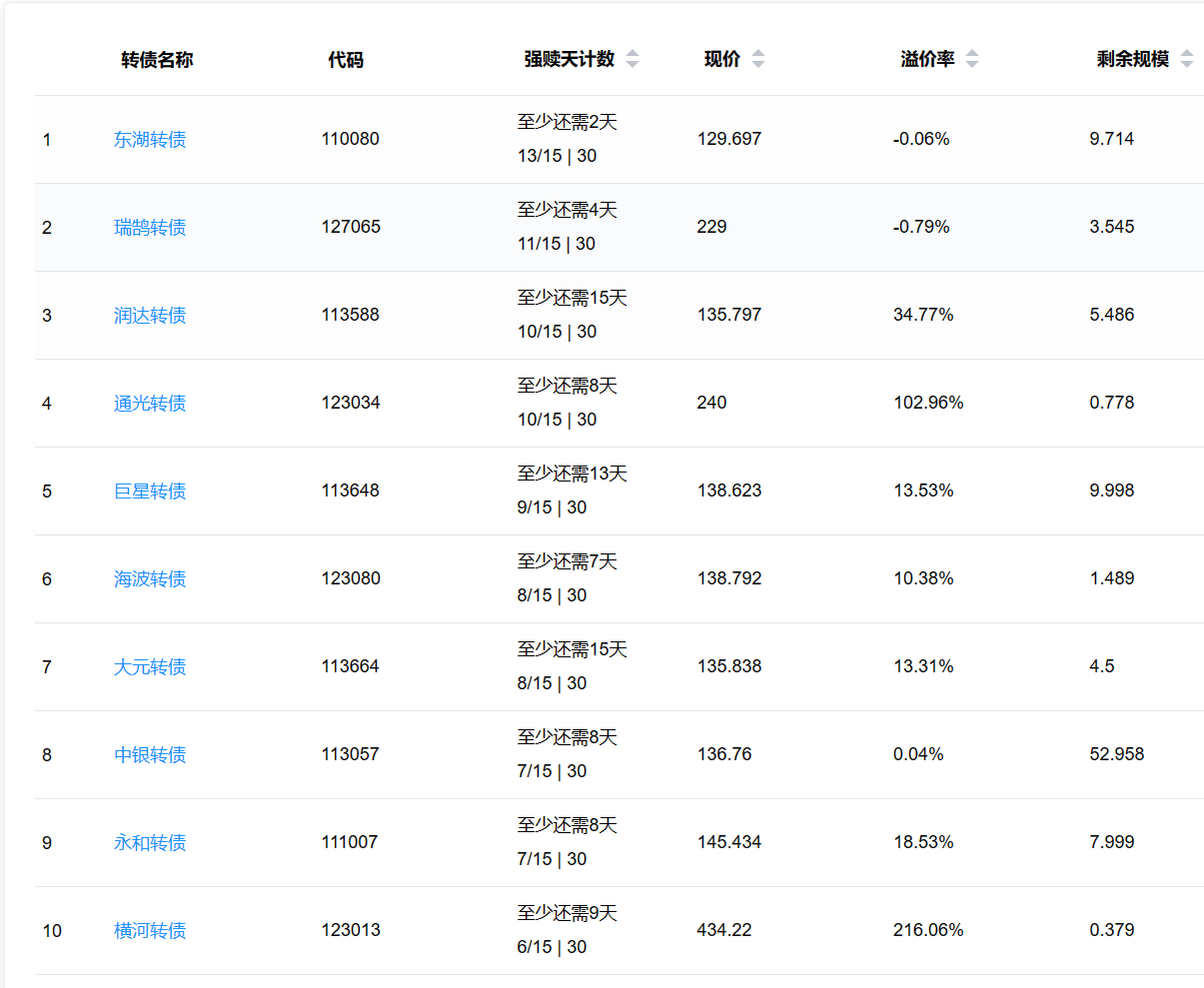
Task: Open the 巨星转债 link
Action: coord(150,492)
